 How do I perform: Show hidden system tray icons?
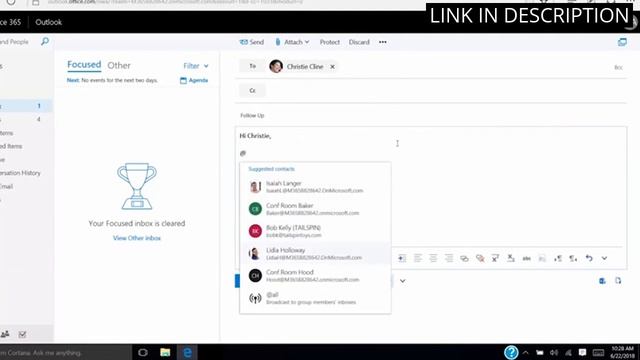[x=525, y=353]
